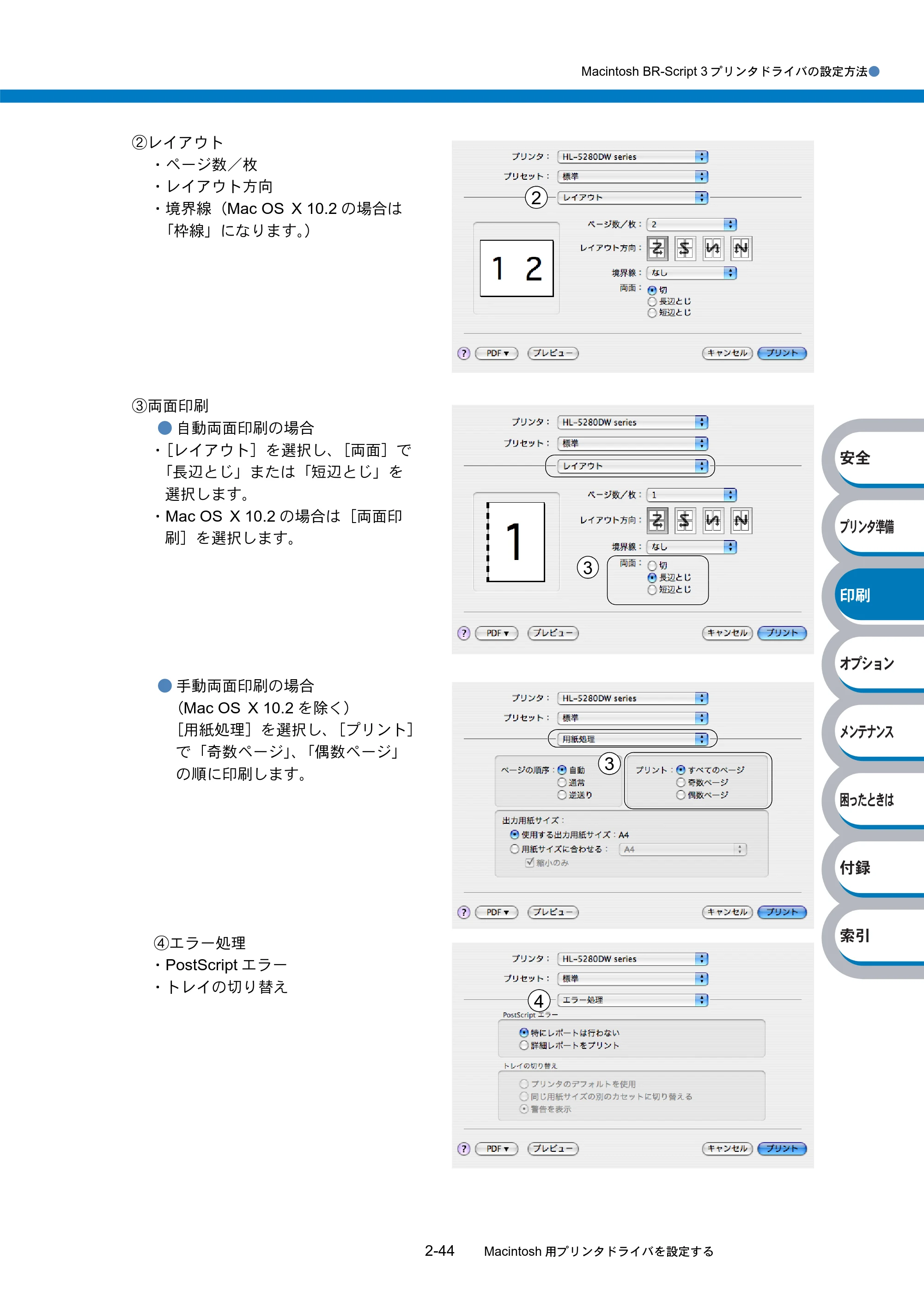Open the 索引 side tab

click(x=880, y=936)
